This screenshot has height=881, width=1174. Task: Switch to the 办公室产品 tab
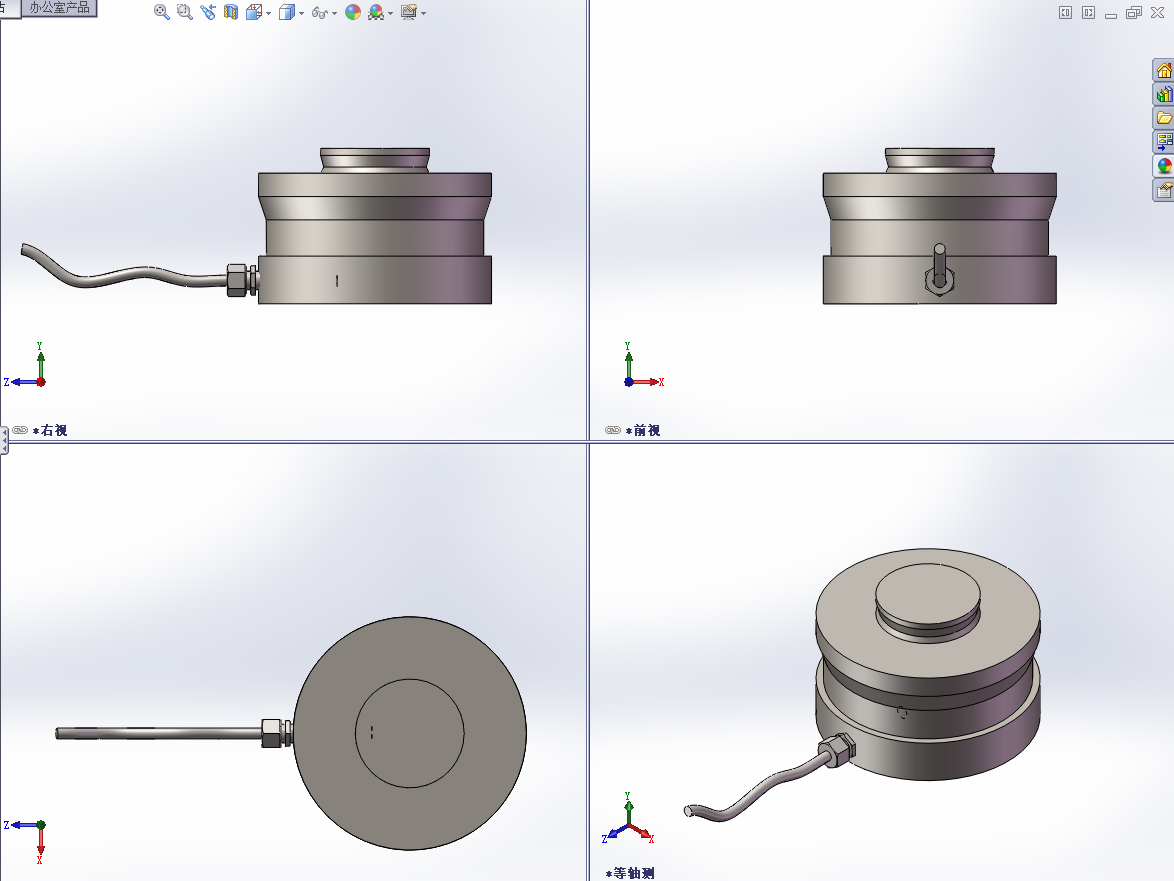[x=59, y=7]
